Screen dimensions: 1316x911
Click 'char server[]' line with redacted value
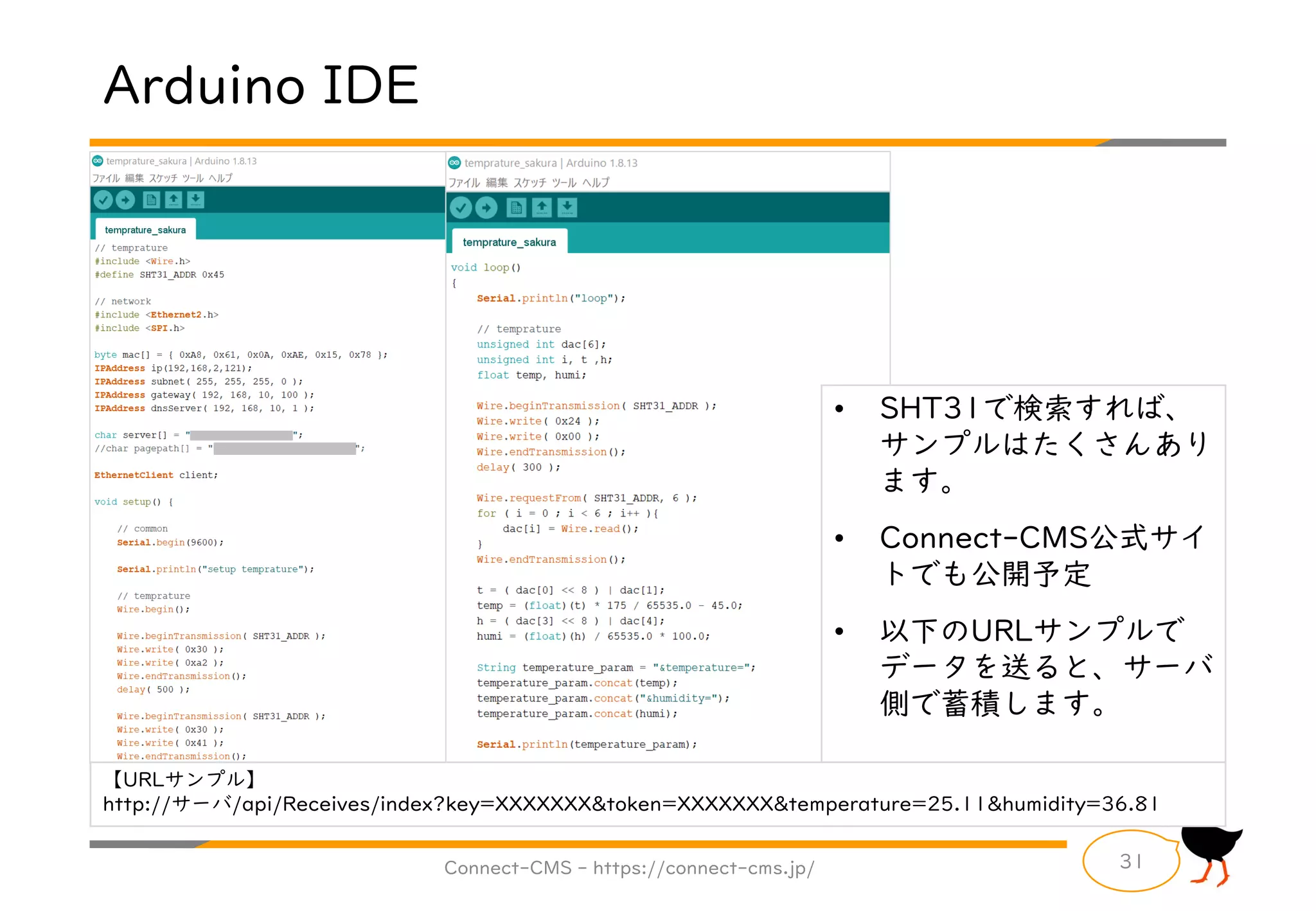pyautogui.click(x=199, y=435)
